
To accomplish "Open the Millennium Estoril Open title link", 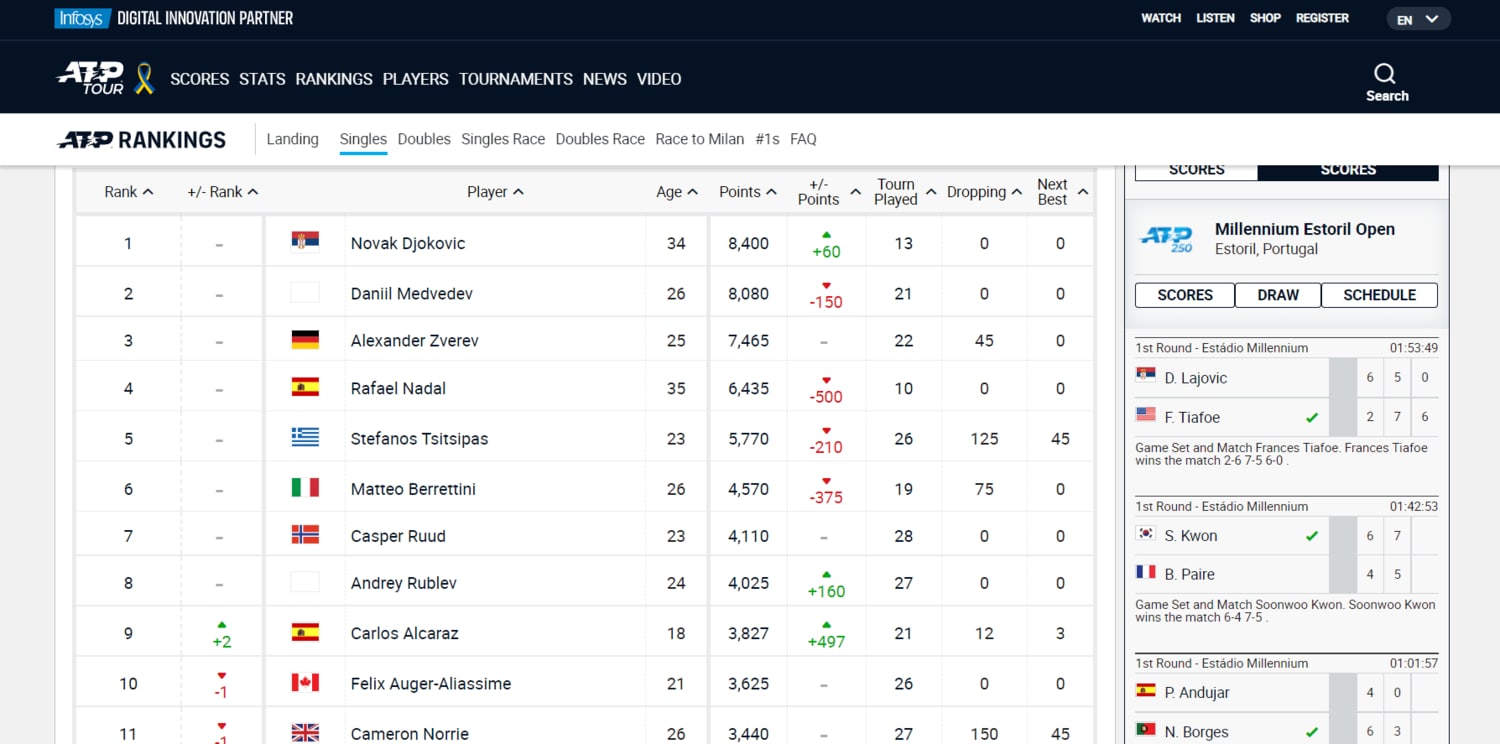I will click(1304, 229).
